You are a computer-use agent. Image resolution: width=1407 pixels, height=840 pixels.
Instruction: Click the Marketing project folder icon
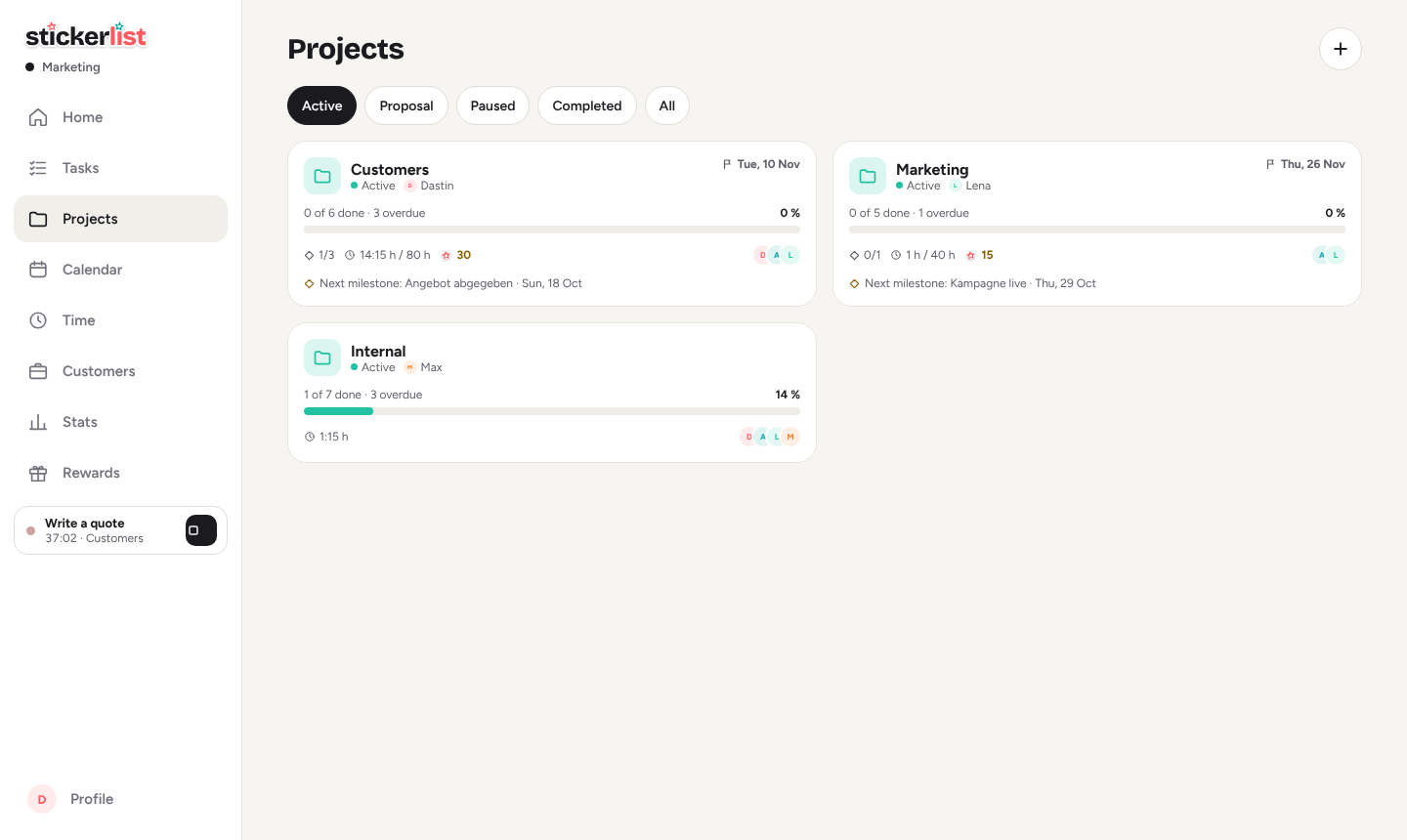coord(868,176)
